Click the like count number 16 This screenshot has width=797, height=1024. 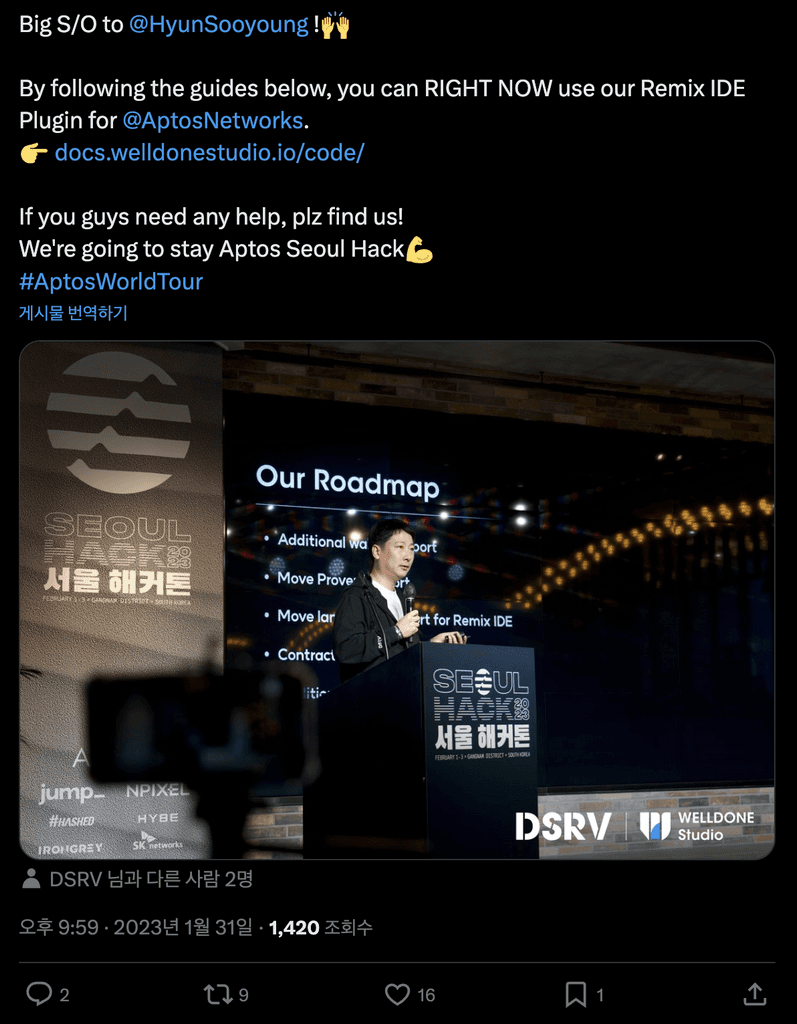tap(426, 995)
